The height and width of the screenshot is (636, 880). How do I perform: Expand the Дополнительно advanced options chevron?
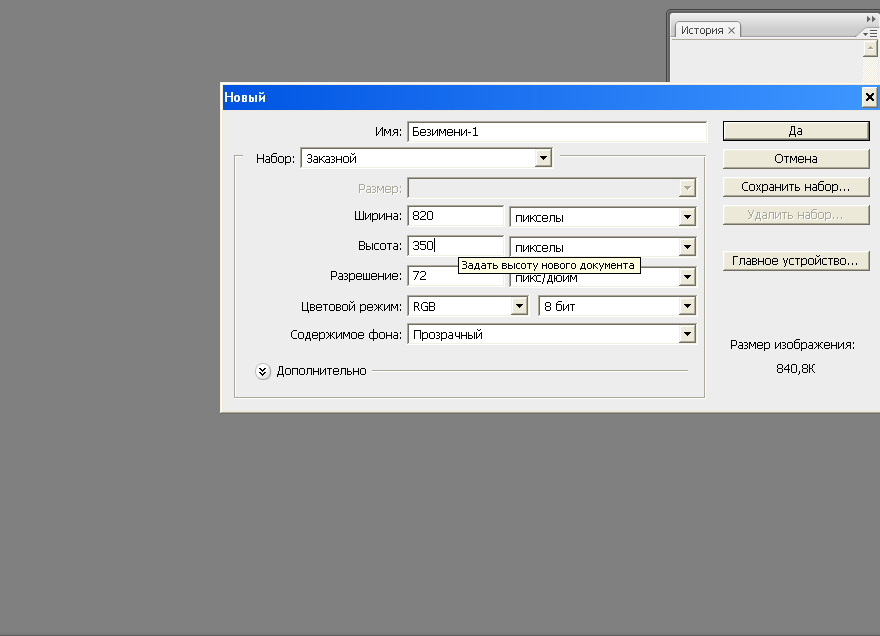(x=263, y=371)
